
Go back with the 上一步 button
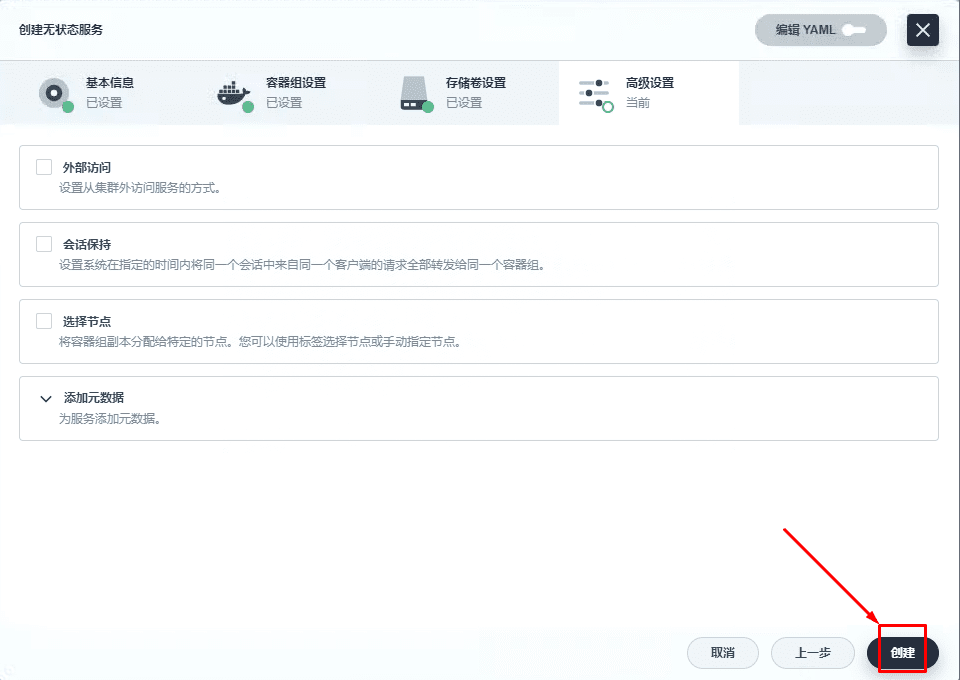pos(812,653)
